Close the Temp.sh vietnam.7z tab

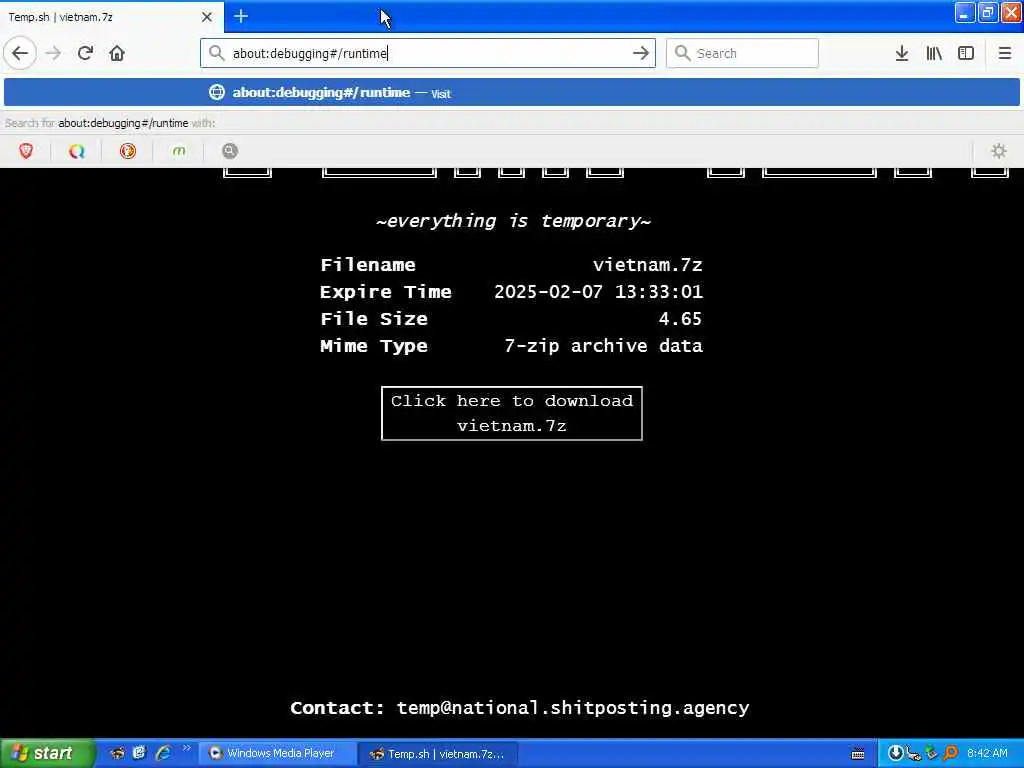[x=206, y=17]
